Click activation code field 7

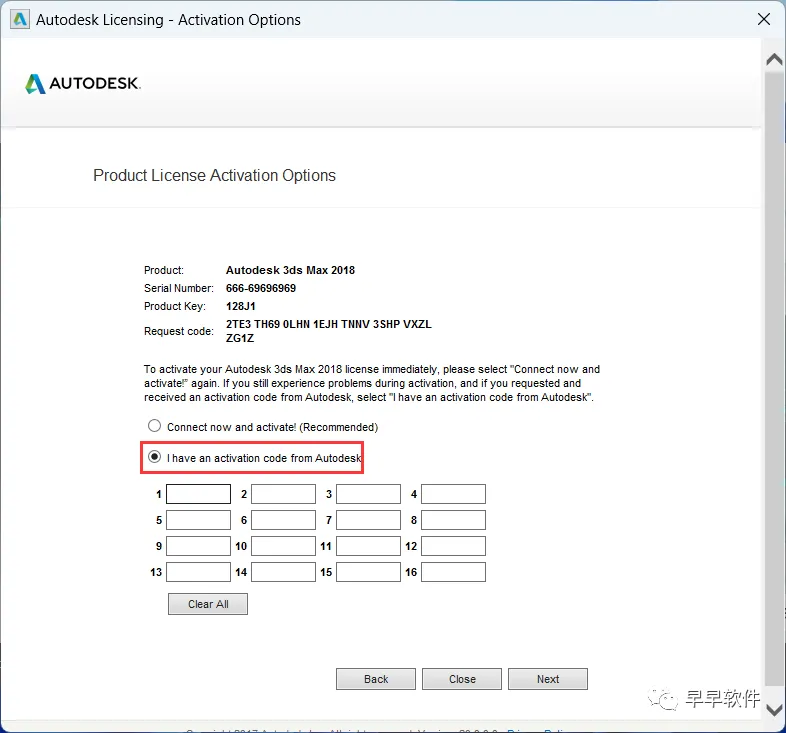point(368,520)
